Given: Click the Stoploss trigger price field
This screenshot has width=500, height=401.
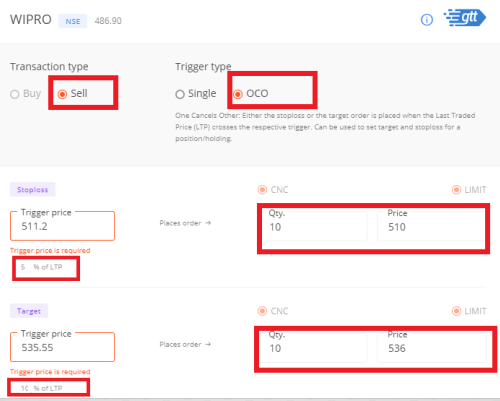Looking at the screenshot, I should click(x=62, y=226).
